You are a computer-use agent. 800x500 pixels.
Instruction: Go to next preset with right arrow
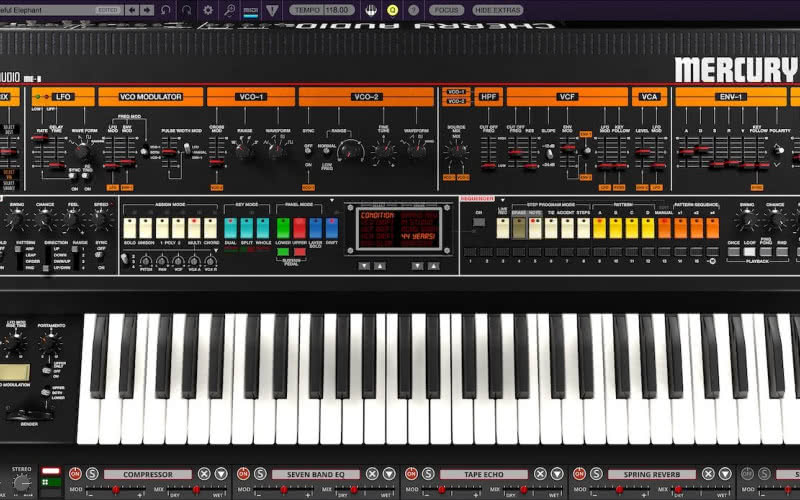tap(145, 10)
